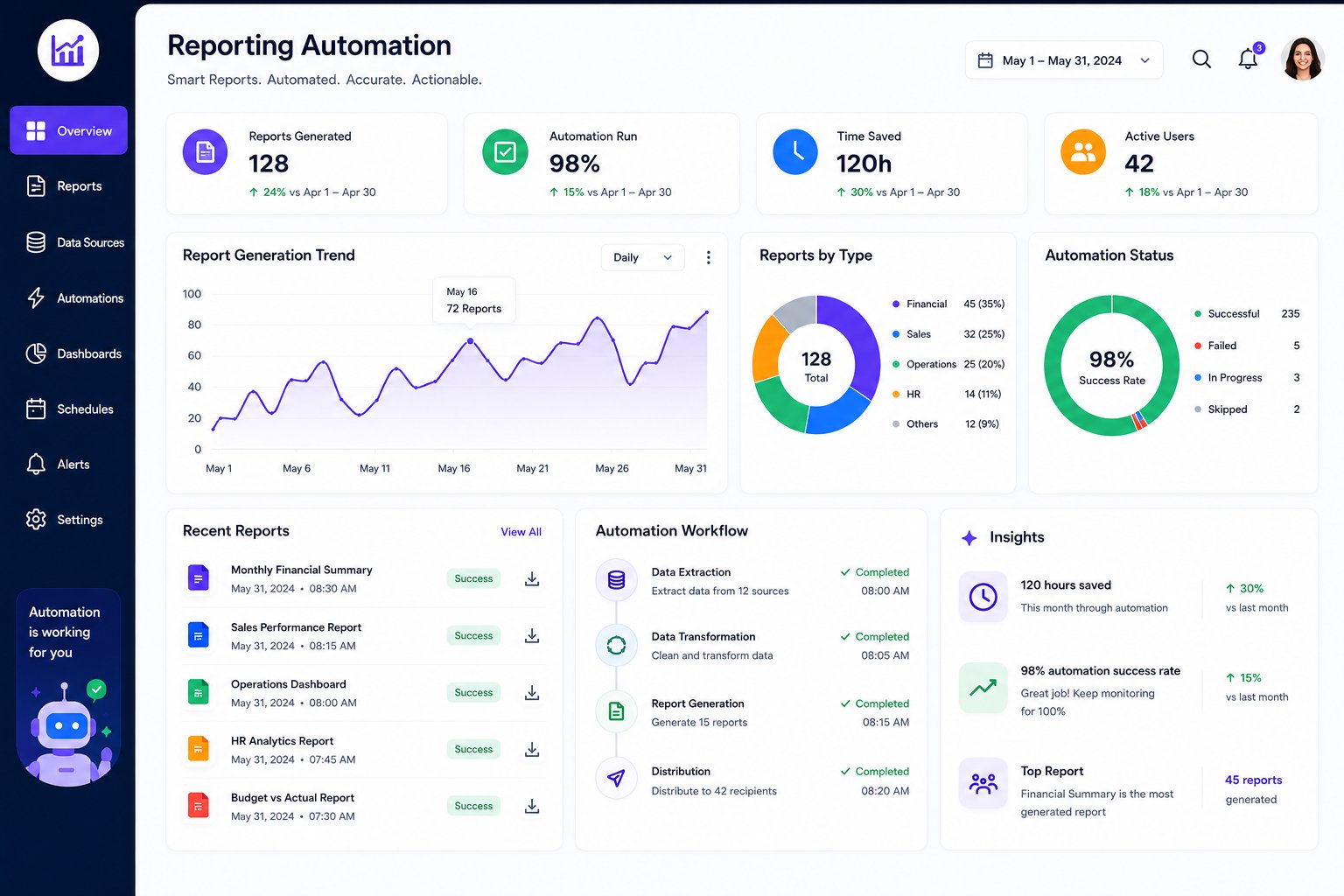Click the "45 reports" value
The width and height of the screenshot is (1344, 896).
point(1253,780)
